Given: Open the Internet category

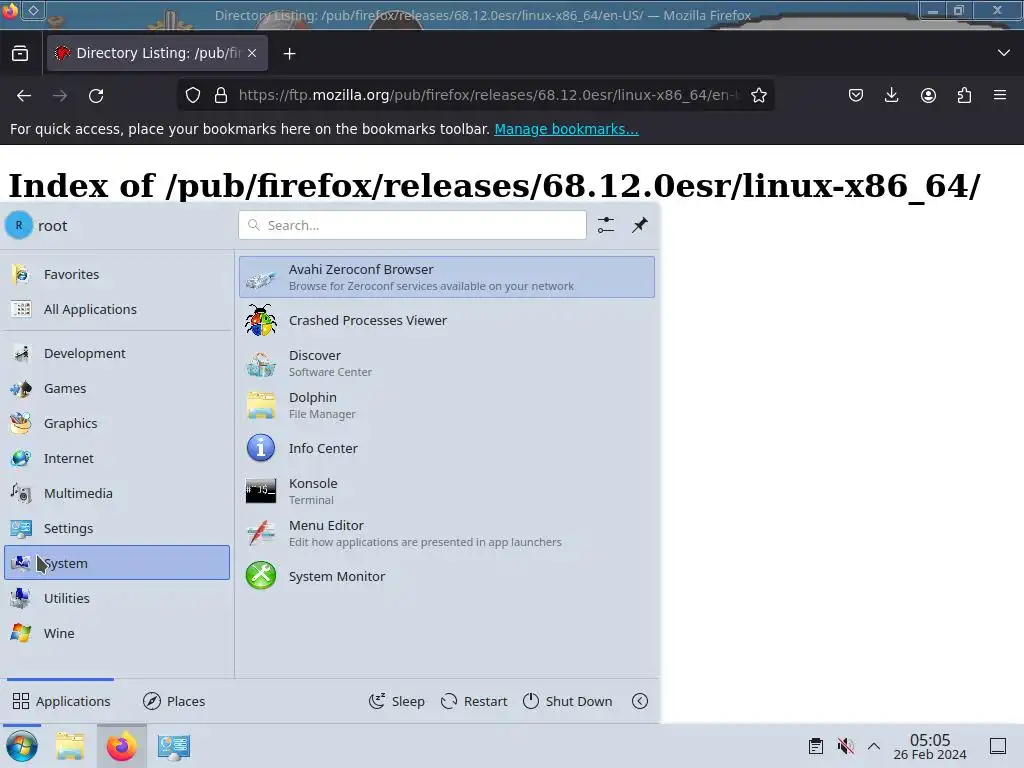Looking at the screenshot, I should [x=117, y=458].
